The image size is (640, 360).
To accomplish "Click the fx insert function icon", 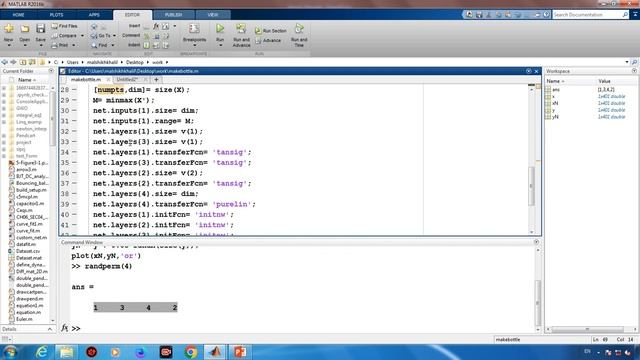I will [156, 26].
